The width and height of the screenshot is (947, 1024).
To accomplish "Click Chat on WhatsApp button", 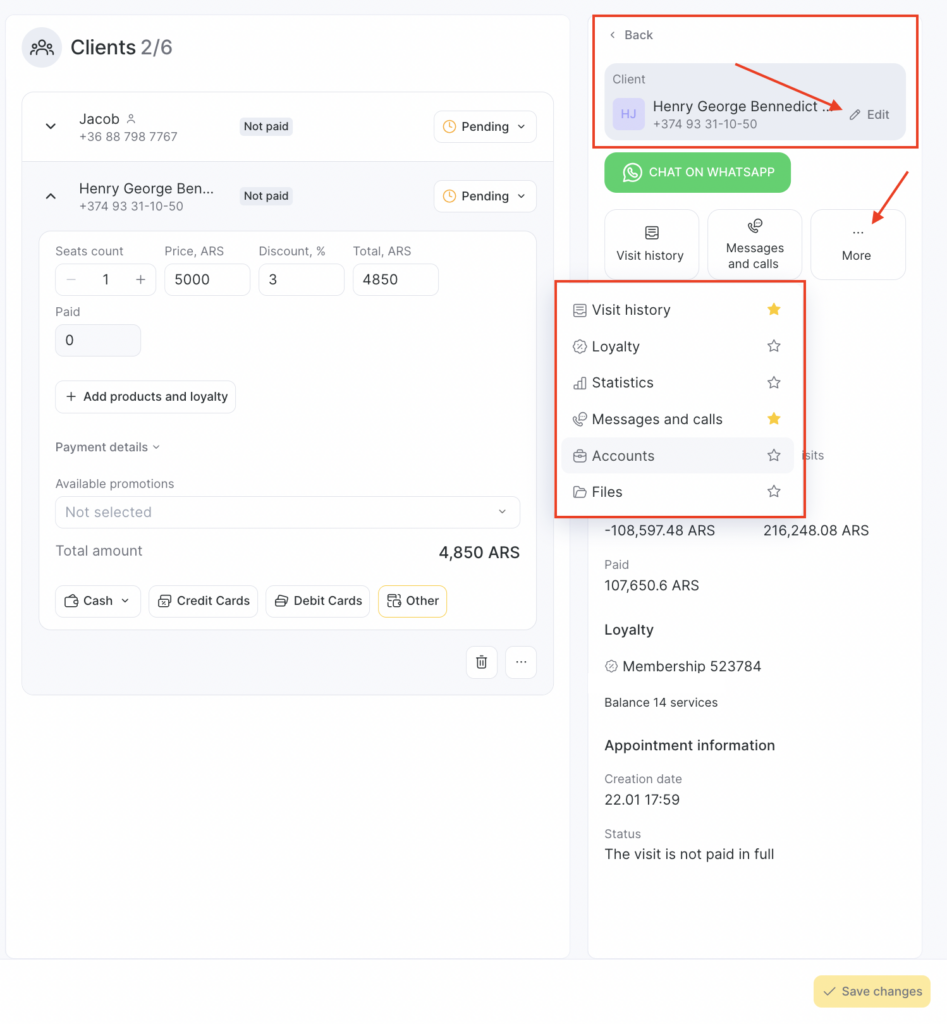I will click(x=697, y=172).
